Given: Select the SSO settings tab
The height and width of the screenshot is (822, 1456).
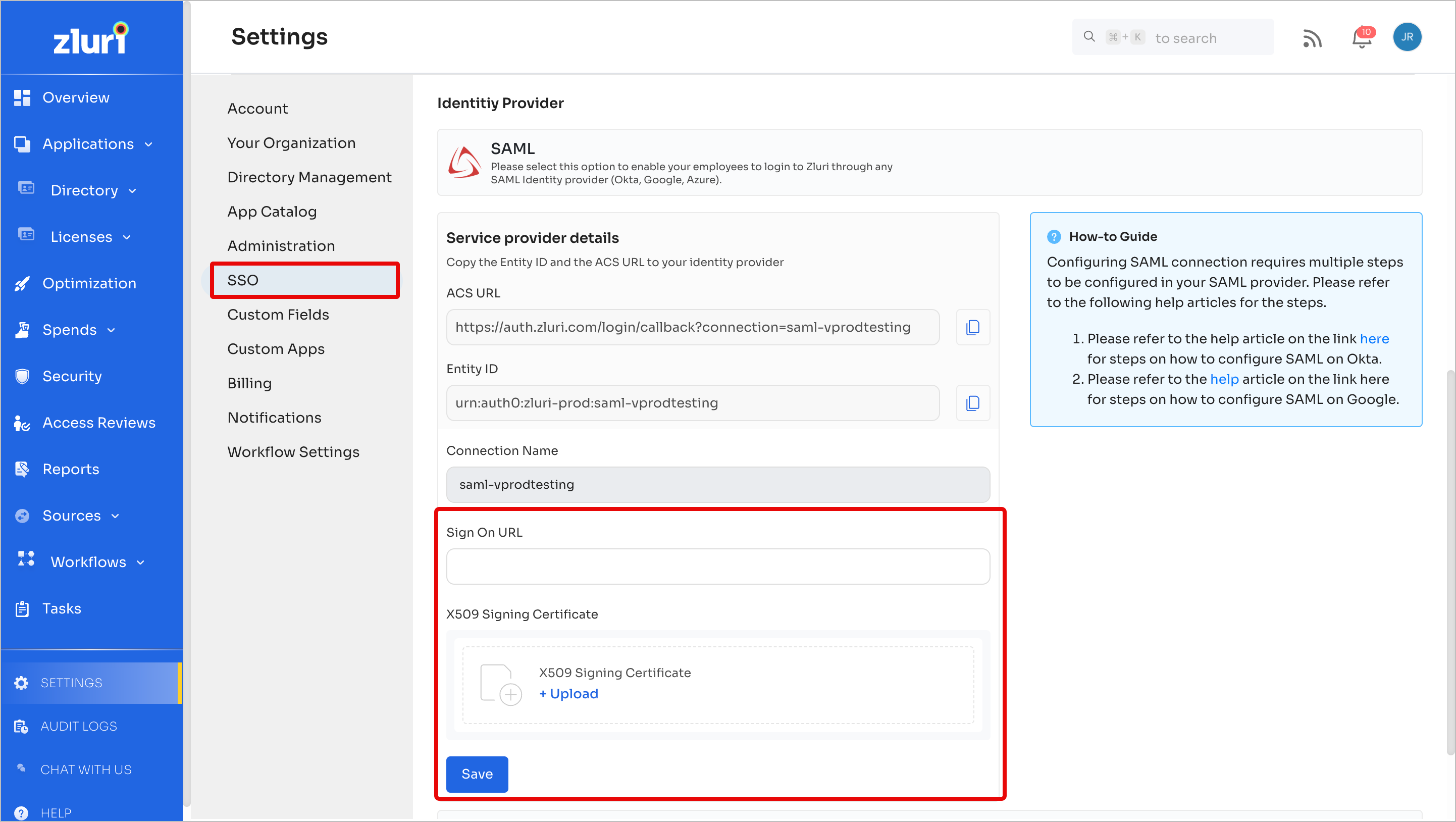Looking at the screenshot, I should tap(304, 280).
